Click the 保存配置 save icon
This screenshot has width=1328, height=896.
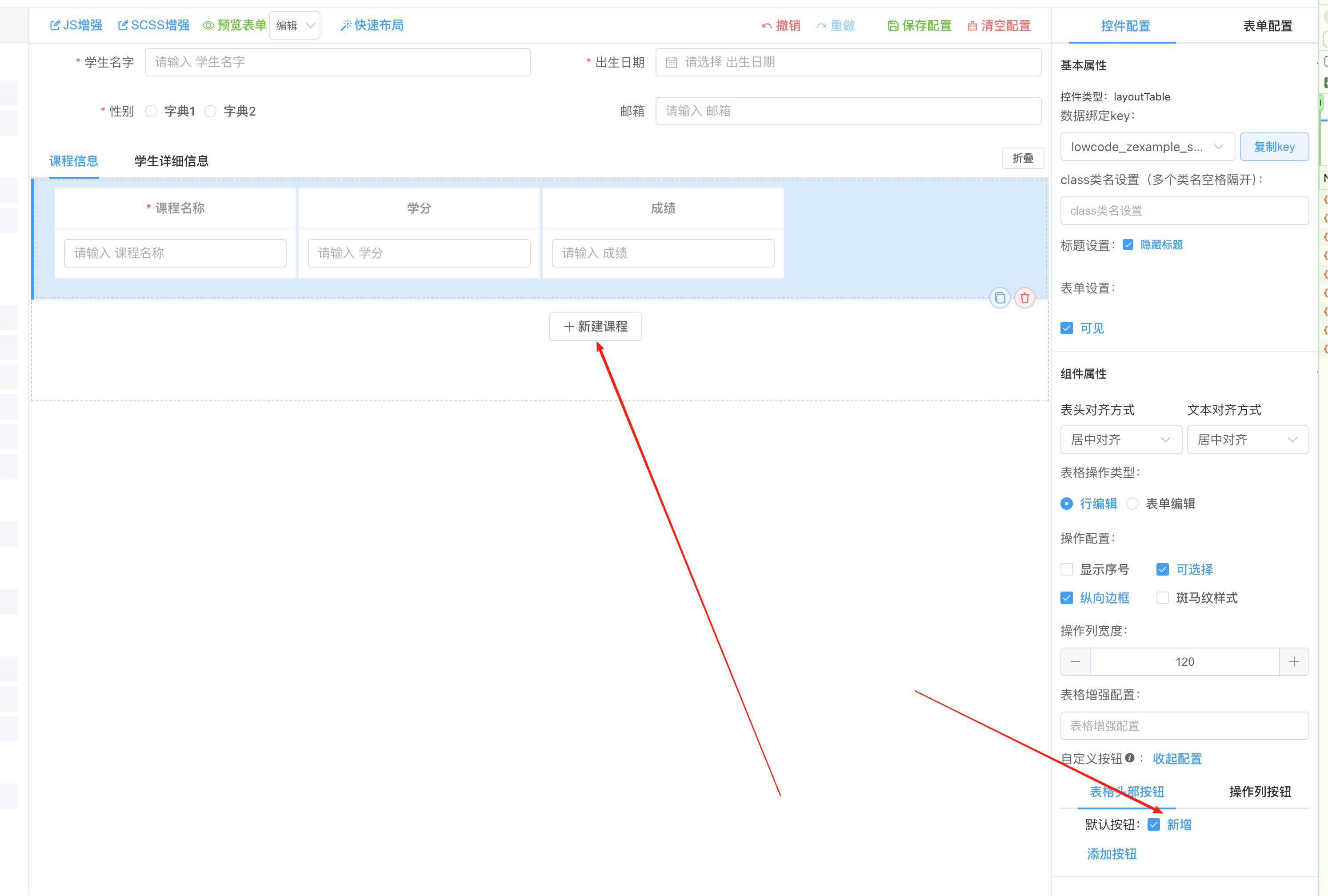click(x=892, y=26)
